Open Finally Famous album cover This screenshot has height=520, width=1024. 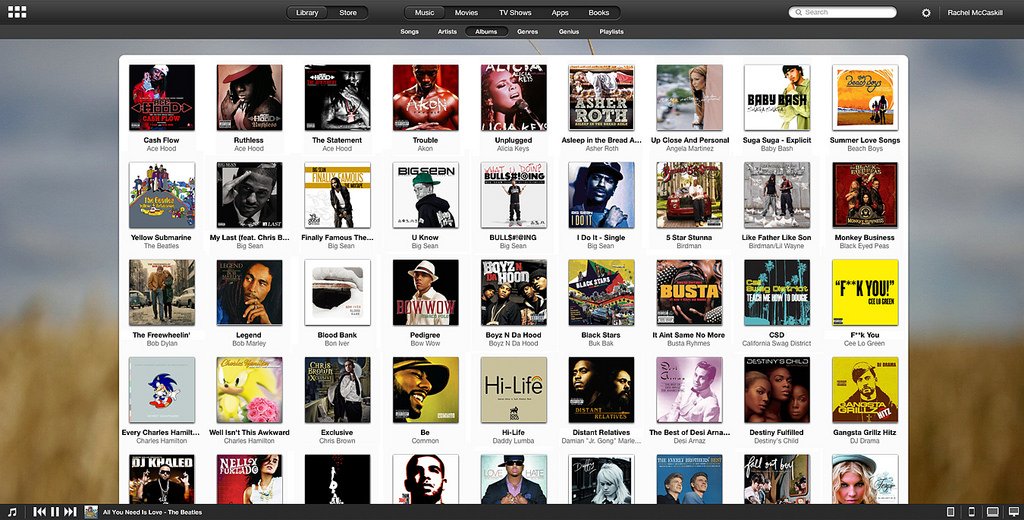[338, 195]
